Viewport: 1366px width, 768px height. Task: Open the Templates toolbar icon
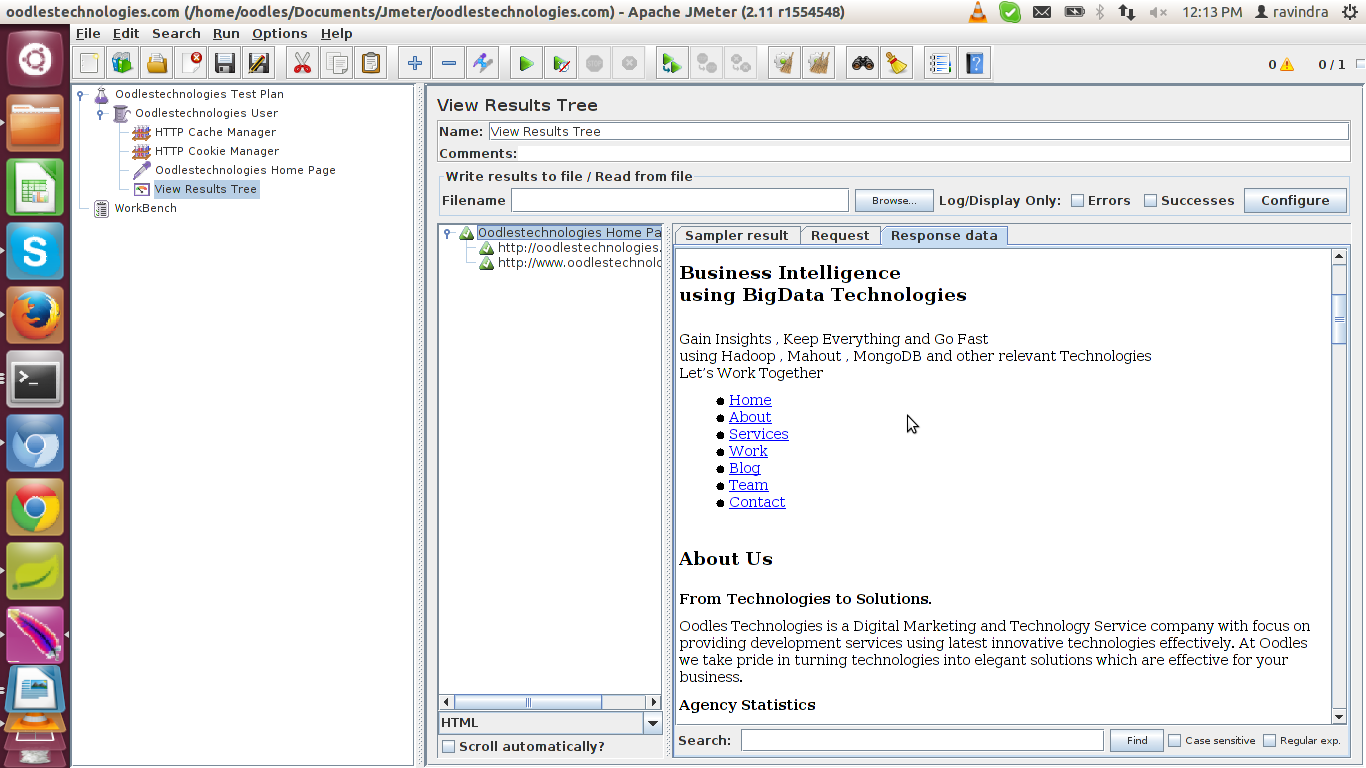123,64
